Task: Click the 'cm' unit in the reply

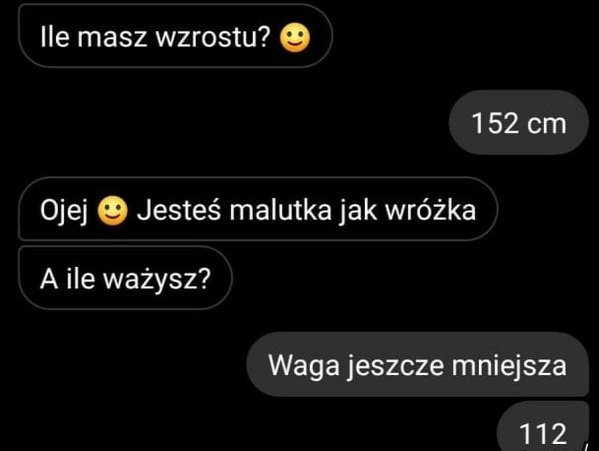Action: (547, 124)
